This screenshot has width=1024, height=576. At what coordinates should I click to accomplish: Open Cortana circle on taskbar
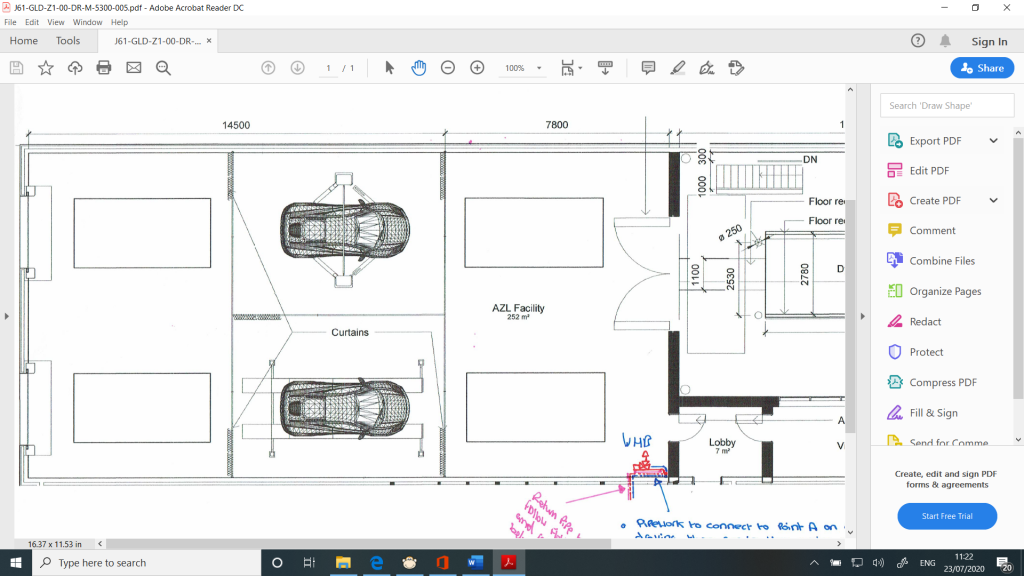pyautogui.click(x=277, y=562)
